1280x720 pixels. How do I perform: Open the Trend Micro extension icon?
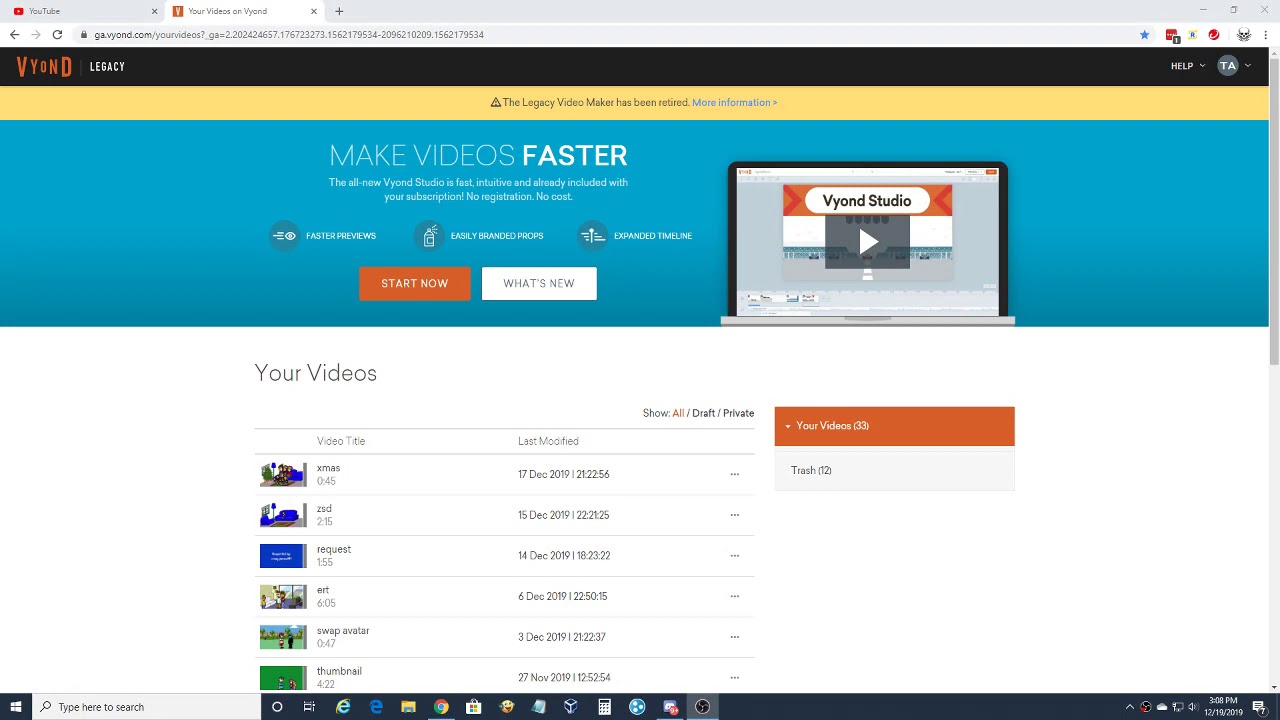[1214, 35]
